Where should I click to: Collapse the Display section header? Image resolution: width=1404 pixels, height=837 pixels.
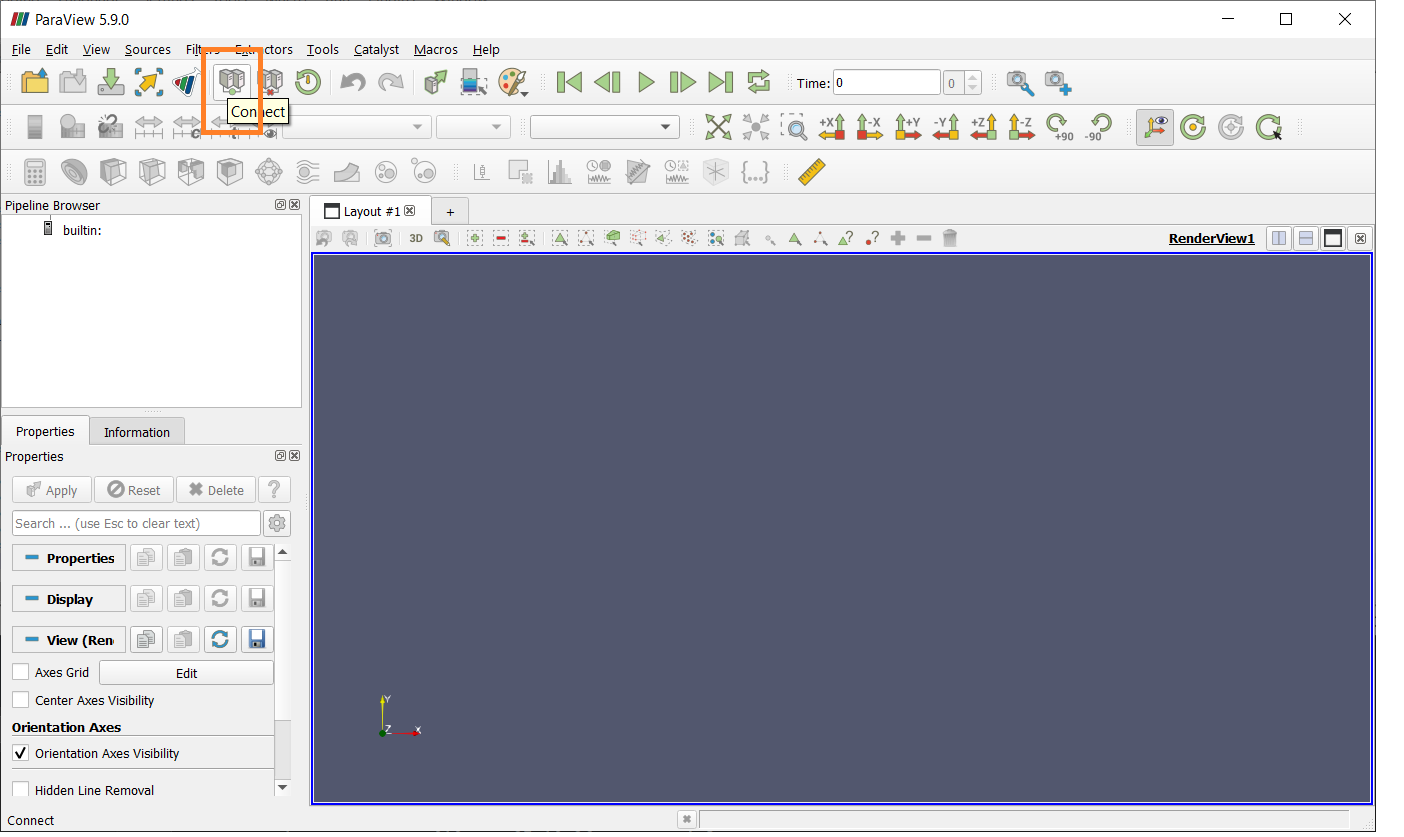[x=69, y=599]
